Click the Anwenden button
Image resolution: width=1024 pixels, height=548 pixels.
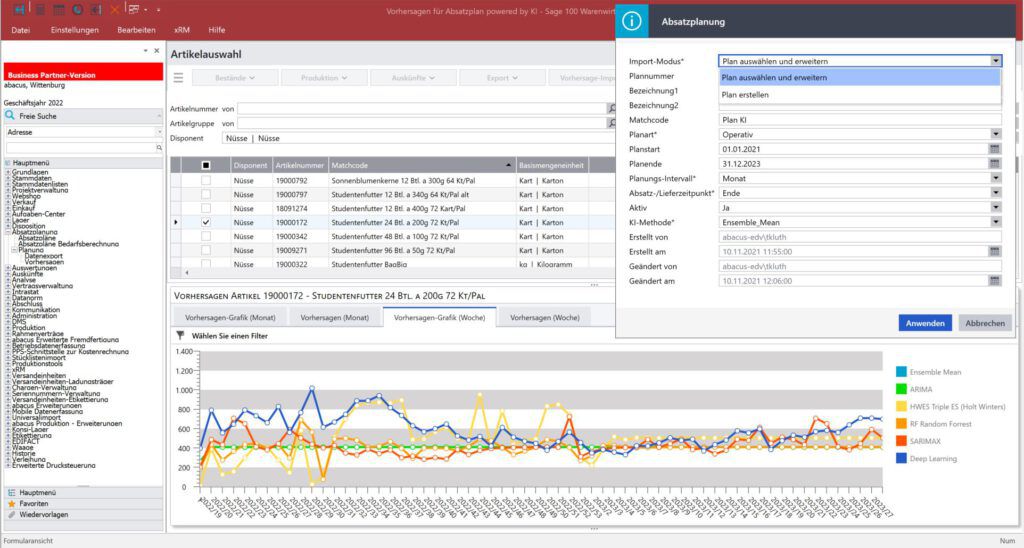pyautogui.click(x=925, y=323)
